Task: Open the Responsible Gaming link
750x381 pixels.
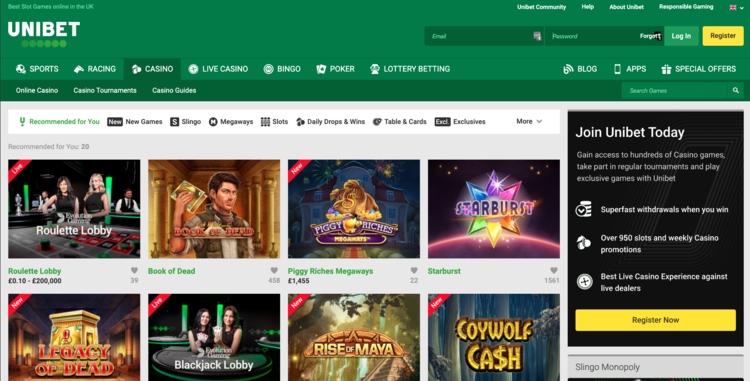Action: pos(686,7)
